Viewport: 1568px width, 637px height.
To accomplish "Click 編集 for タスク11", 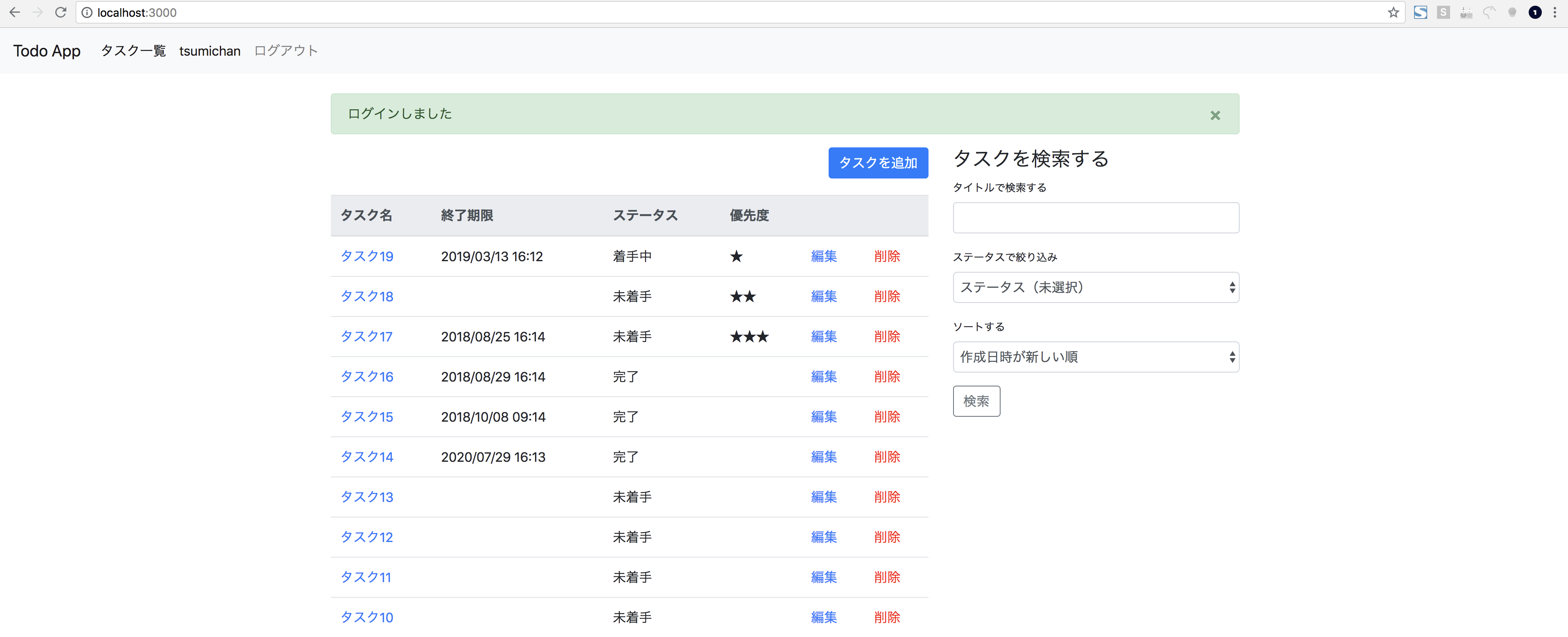I will 824,577.
